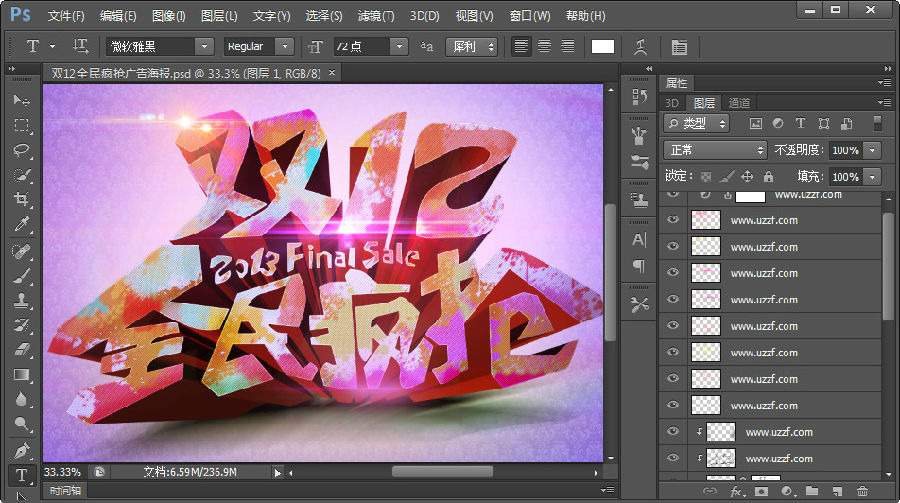Toggle lock position

tap(747, 177)
